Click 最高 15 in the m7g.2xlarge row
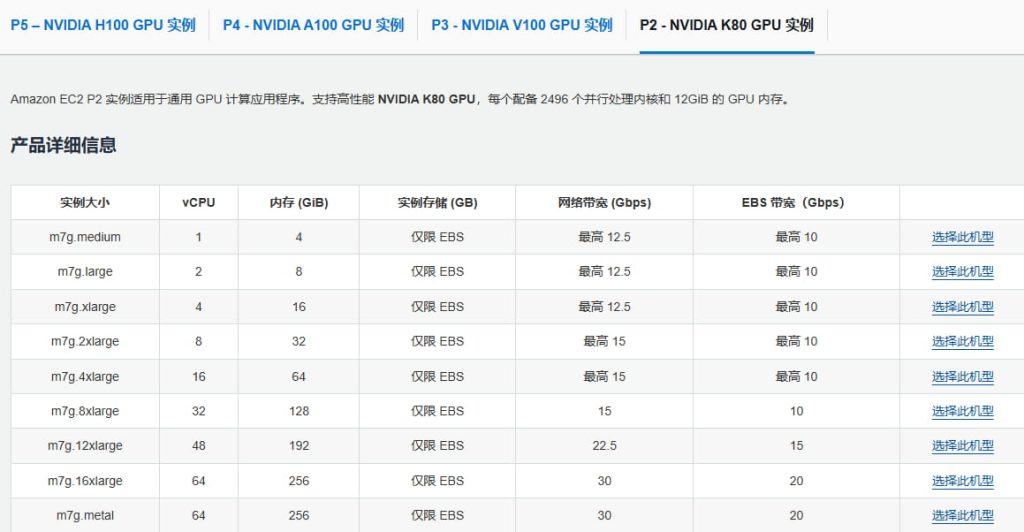1024x532 pixels. coord(604,341)
